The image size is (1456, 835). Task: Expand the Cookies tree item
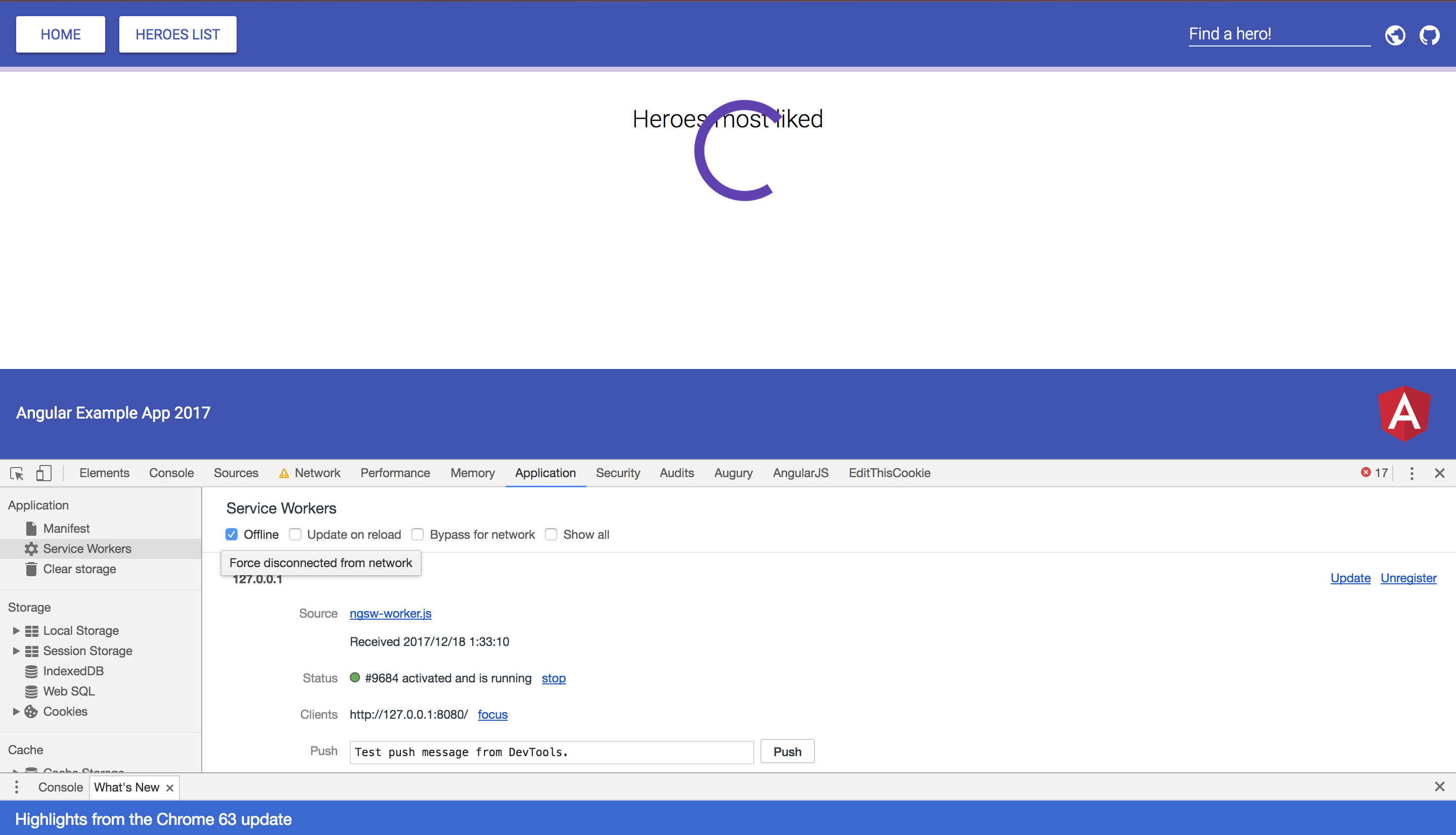(x=16, y=711)
